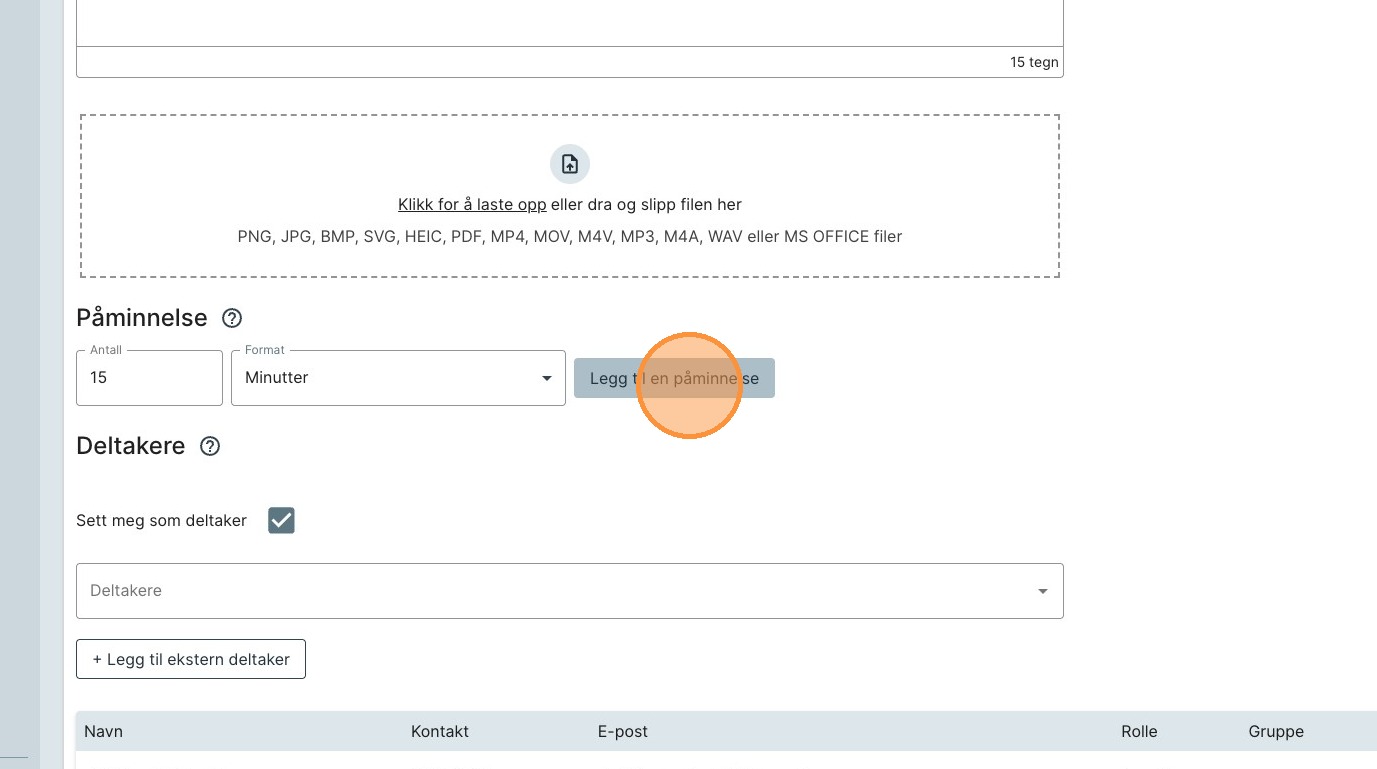Viewport: 1377px width, 769px height.
Task: Click the Sett meg som deltaker label
Action: [161, 520]
